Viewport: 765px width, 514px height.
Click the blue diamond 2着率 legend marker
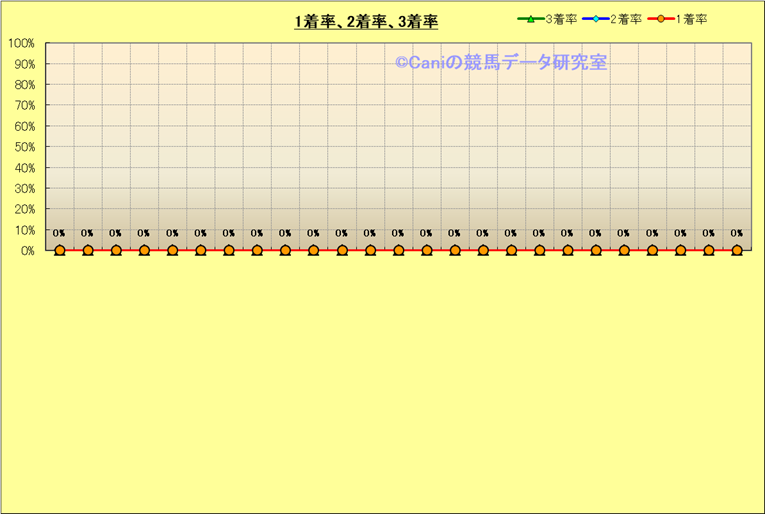pos(596,19)
